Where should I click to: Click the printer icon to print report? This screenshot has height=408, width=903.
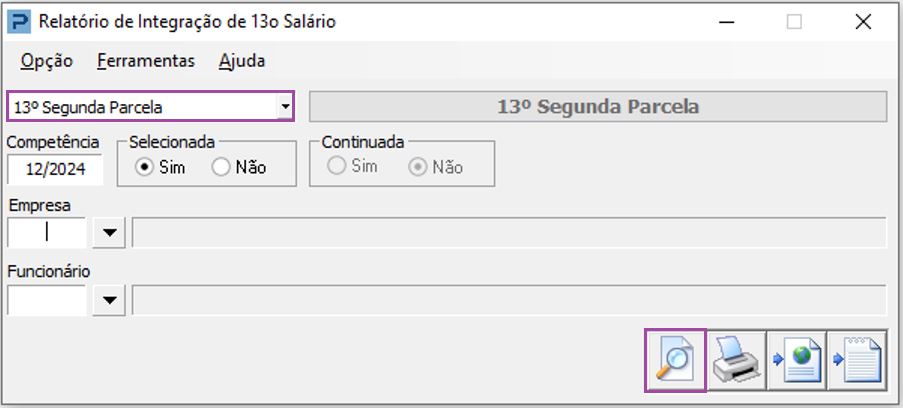pyautogui.click(x=736, y=360)
